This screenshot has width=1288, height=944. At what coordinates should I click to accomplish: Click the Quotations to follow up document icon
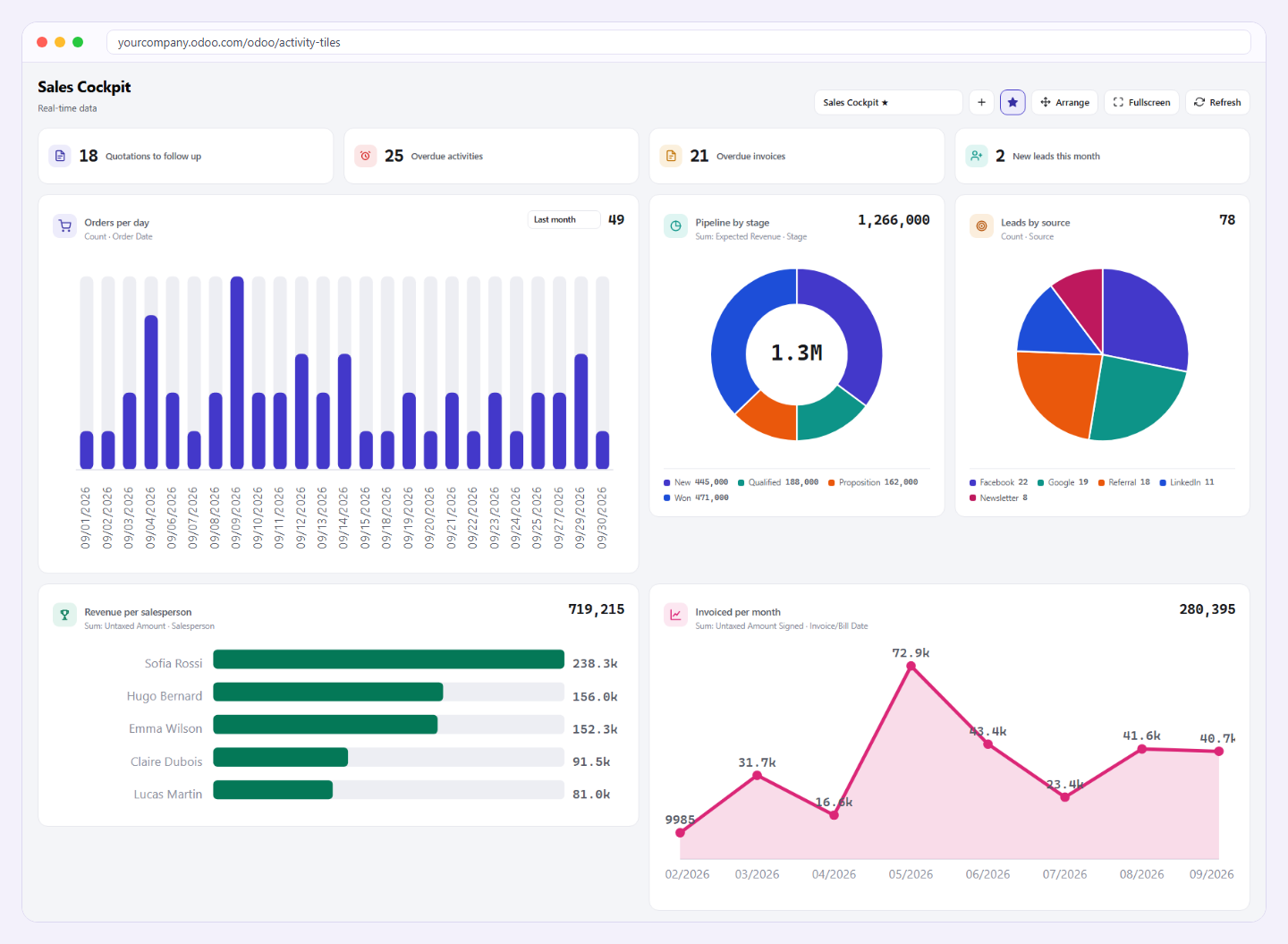click(60, 156)
